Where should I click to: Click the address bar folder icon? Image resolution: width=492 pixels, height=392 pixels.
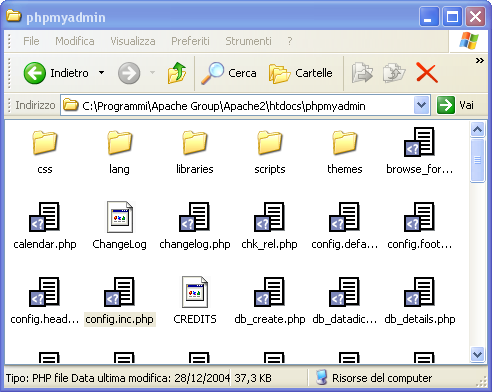(71, 105)
